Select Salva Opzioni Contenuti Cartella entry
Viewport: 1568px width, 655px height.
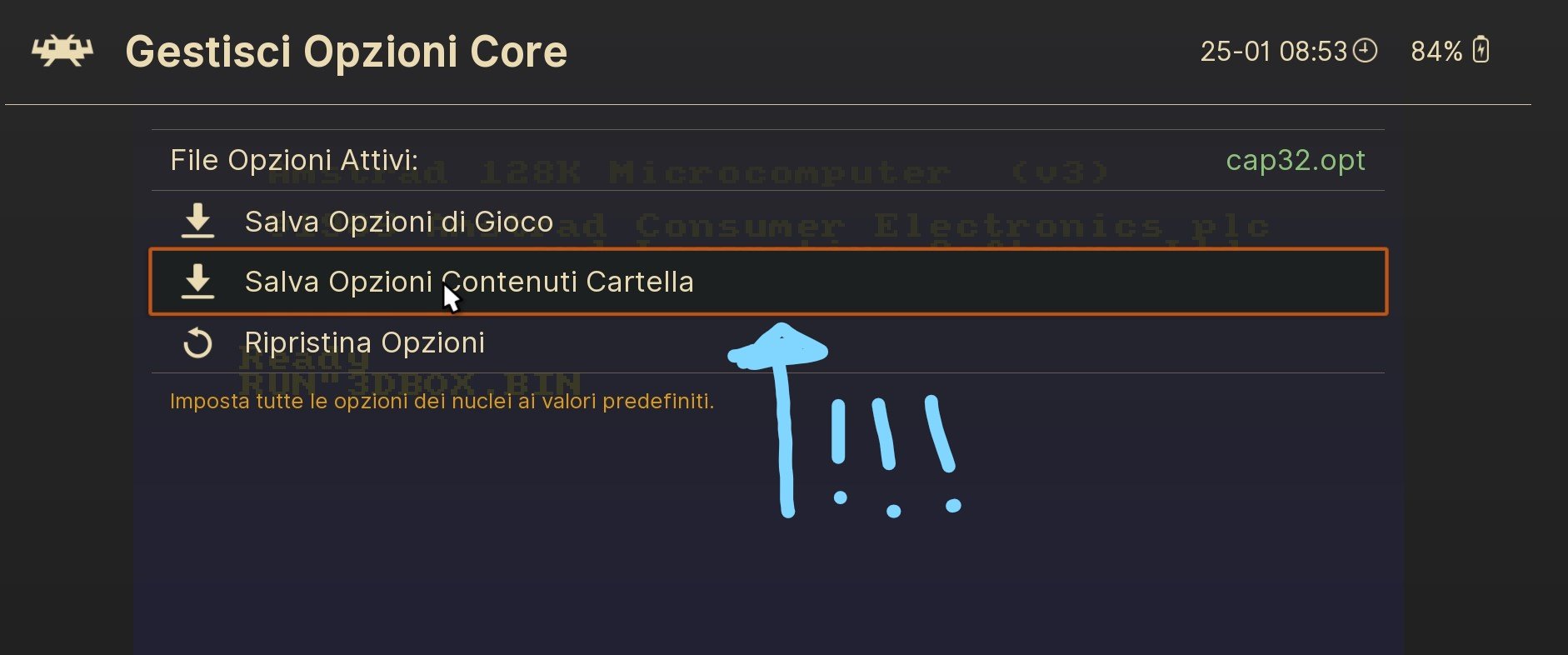point(767,282)
